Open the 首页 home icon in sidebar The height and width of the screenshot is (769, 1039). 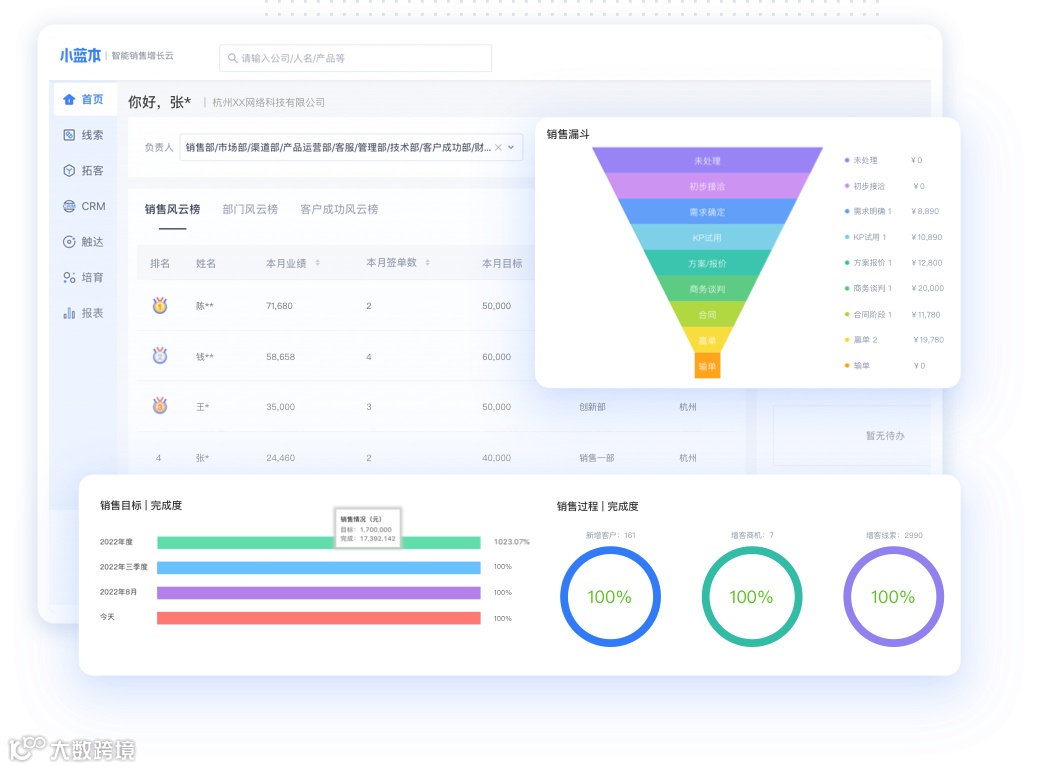point(69,99)
